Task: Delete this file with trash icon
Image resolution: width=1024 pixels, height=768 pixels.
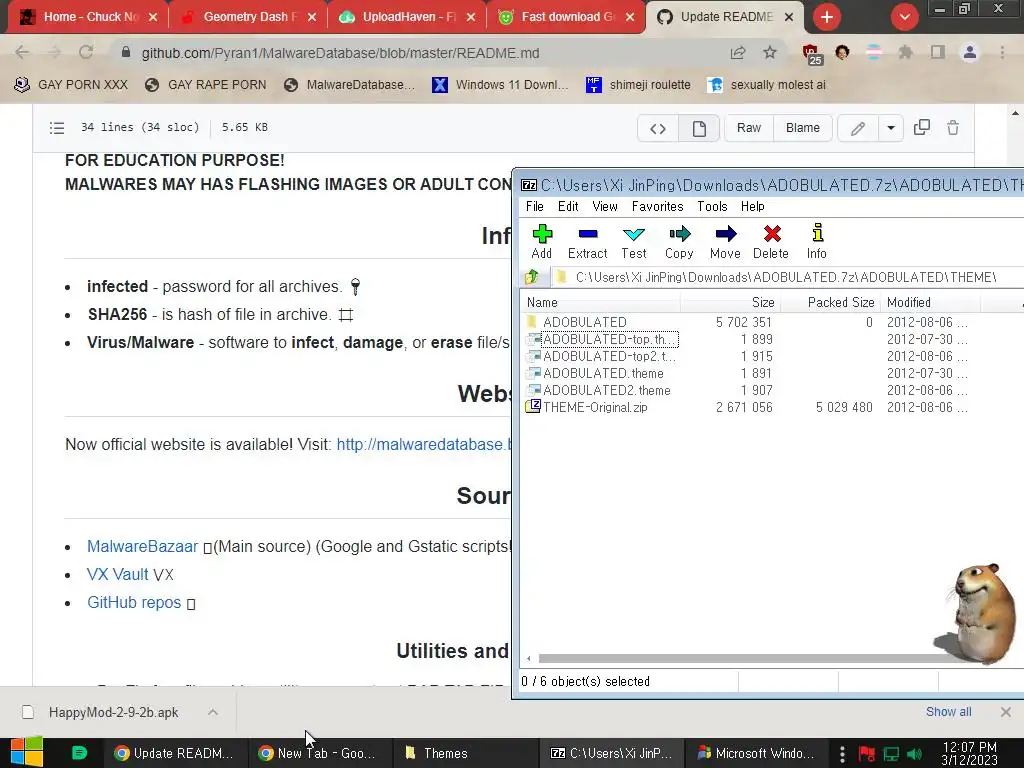Action: point(953,127)
